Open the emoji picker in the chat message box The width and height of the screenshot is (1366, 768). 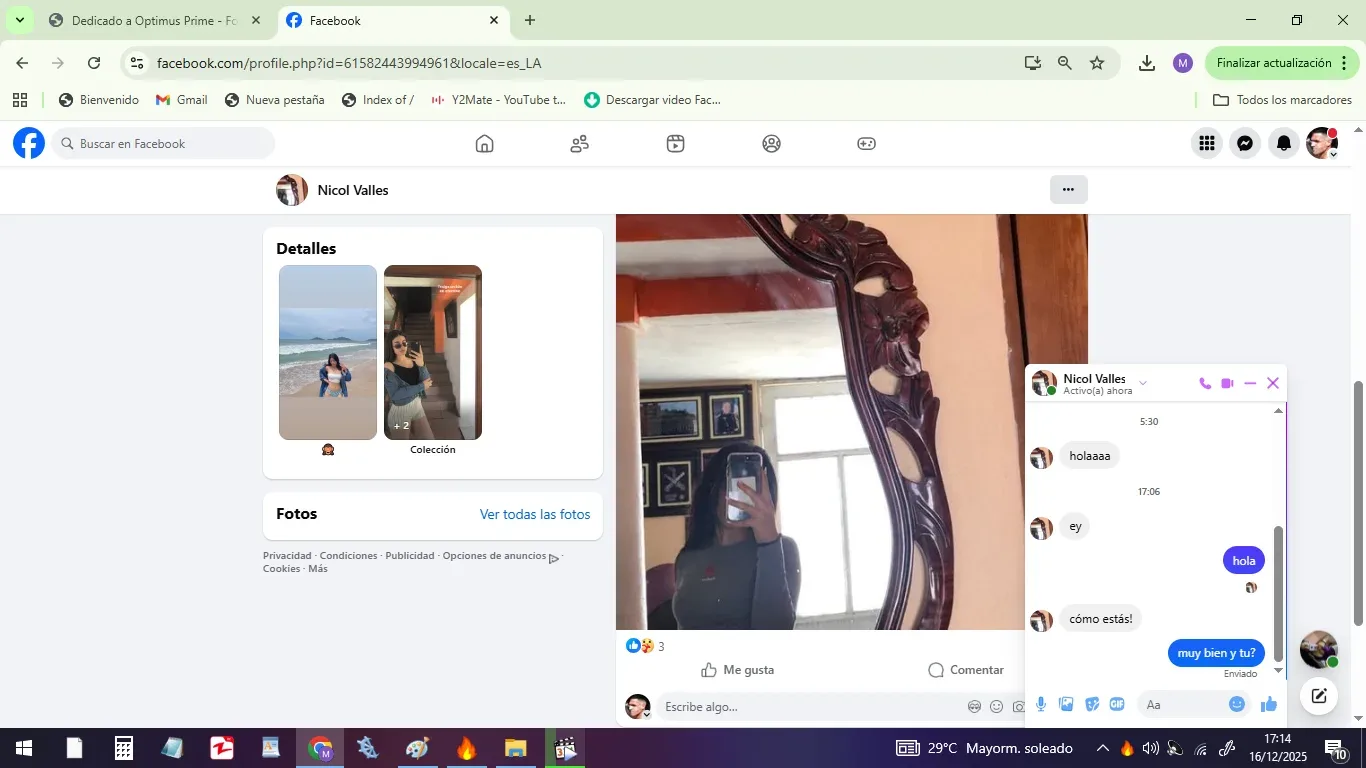click(x=1237, y=704)
